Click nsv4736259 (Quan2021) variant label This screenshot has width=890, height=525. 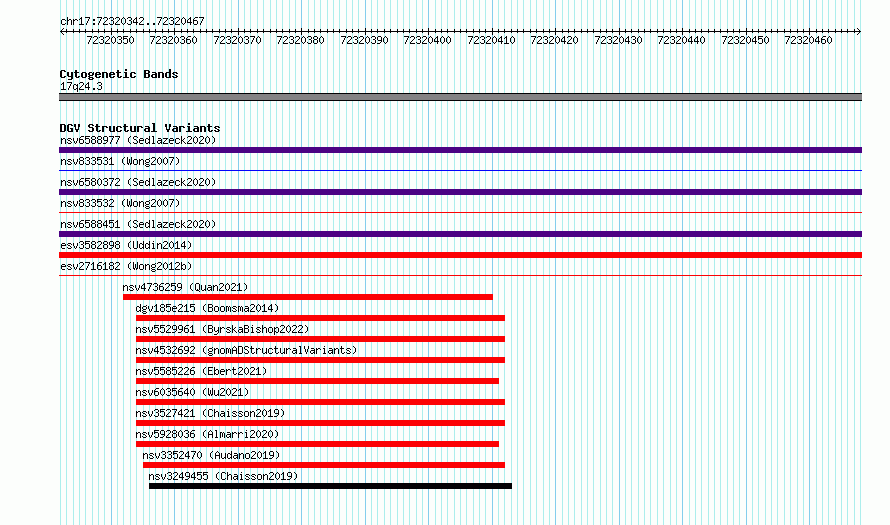coord(185,287)
